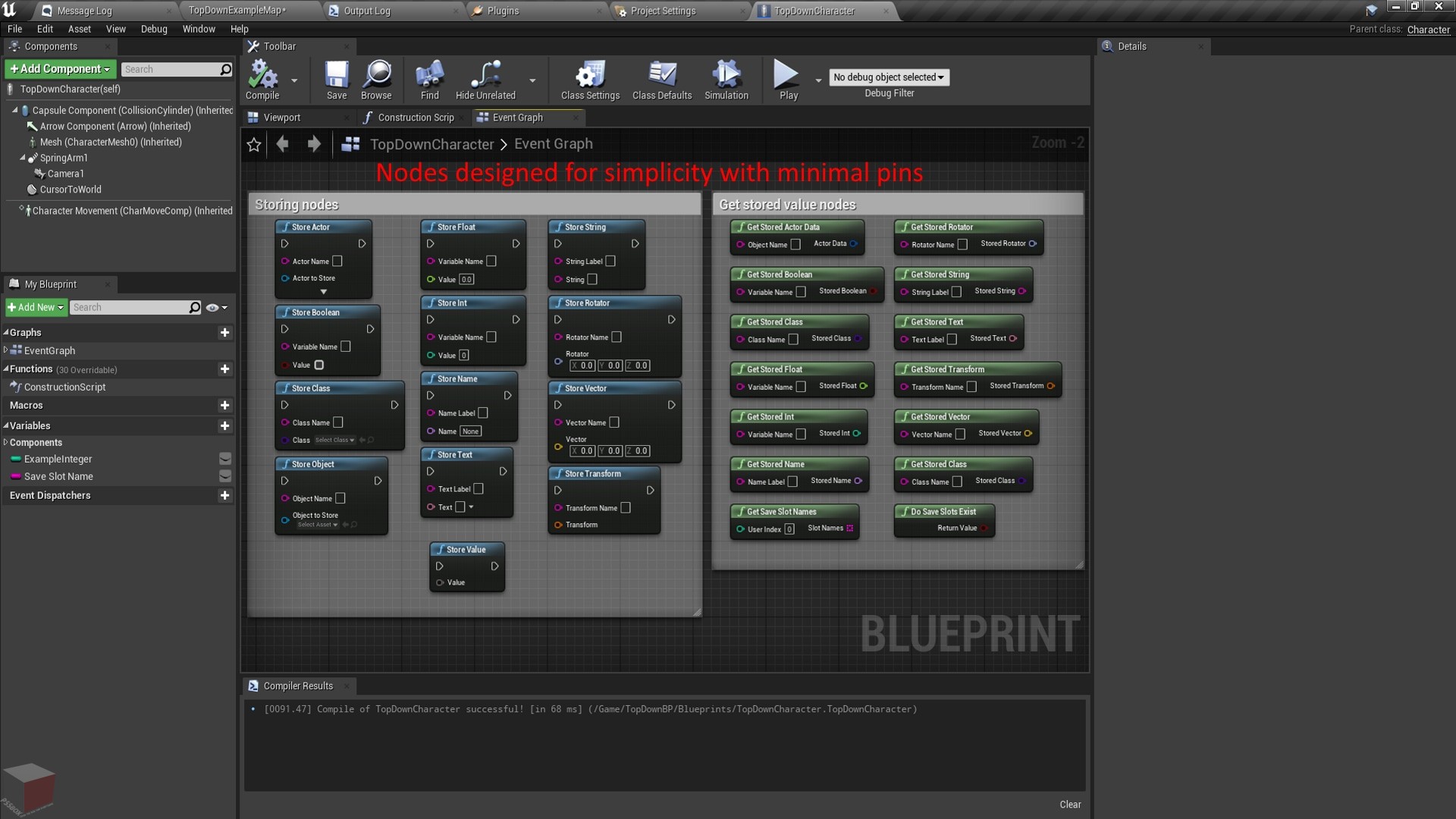Add a new graph with plus

pyautogui.click(x=224, y=332)
